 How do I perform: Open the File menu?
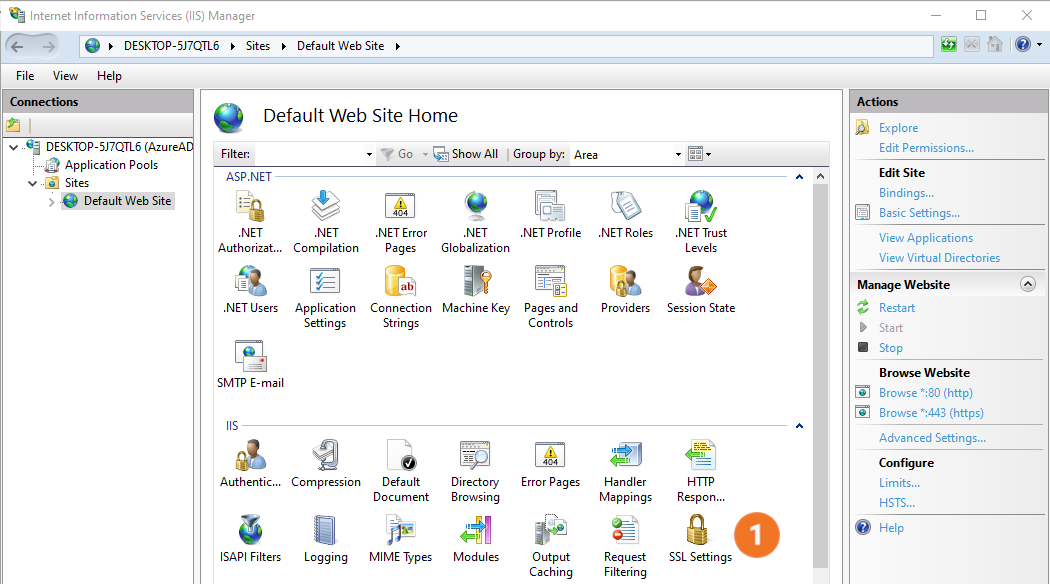[x=25, y=76]
